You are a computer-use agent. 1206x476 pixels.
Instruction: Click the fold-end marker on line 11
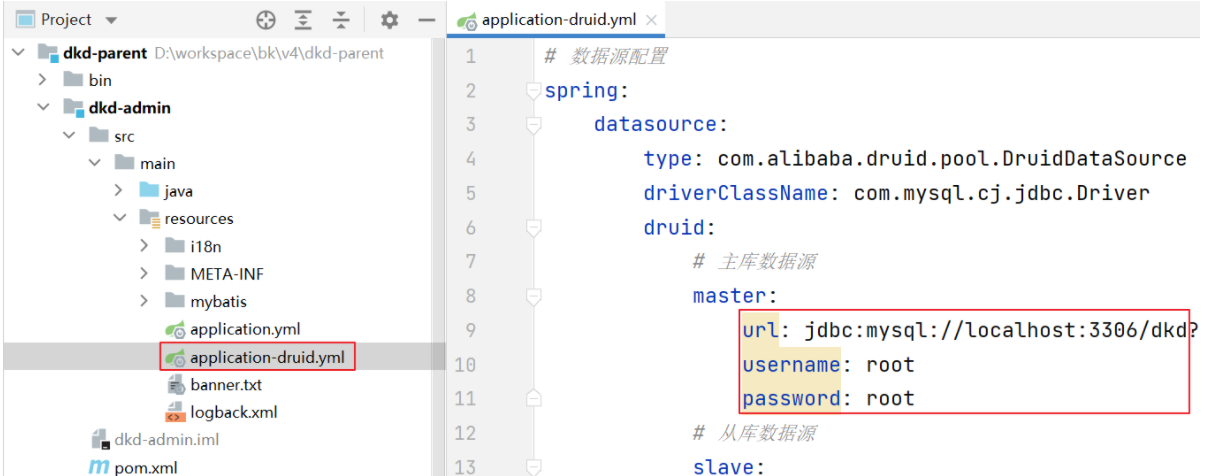533,399
